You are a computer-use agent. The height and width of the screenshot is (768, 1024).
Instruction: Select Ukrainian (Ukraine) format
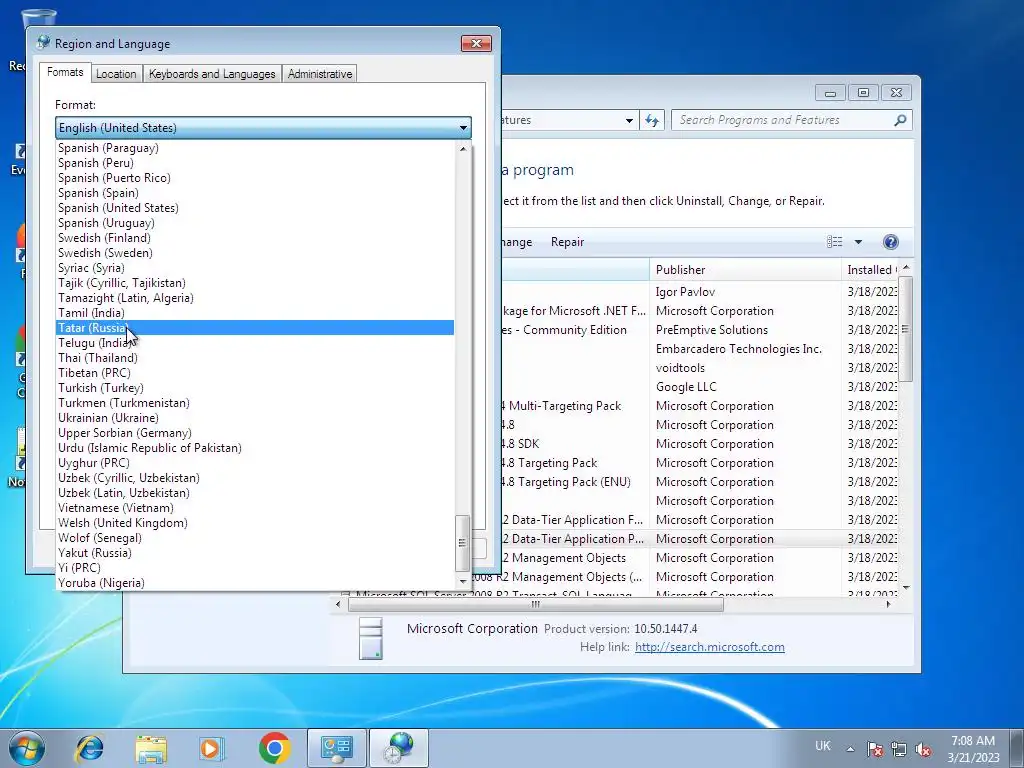(x=255, y=418)
